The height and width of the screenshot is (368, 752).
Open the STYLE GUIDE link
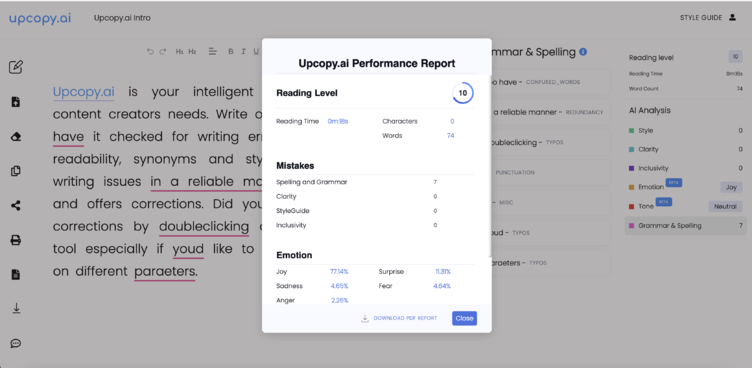701,18
